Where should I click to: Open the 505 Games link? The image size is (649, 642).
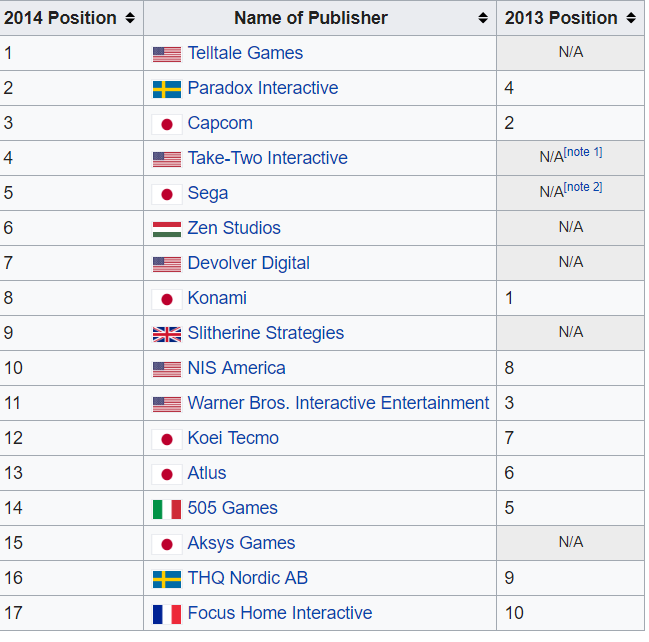232,507
